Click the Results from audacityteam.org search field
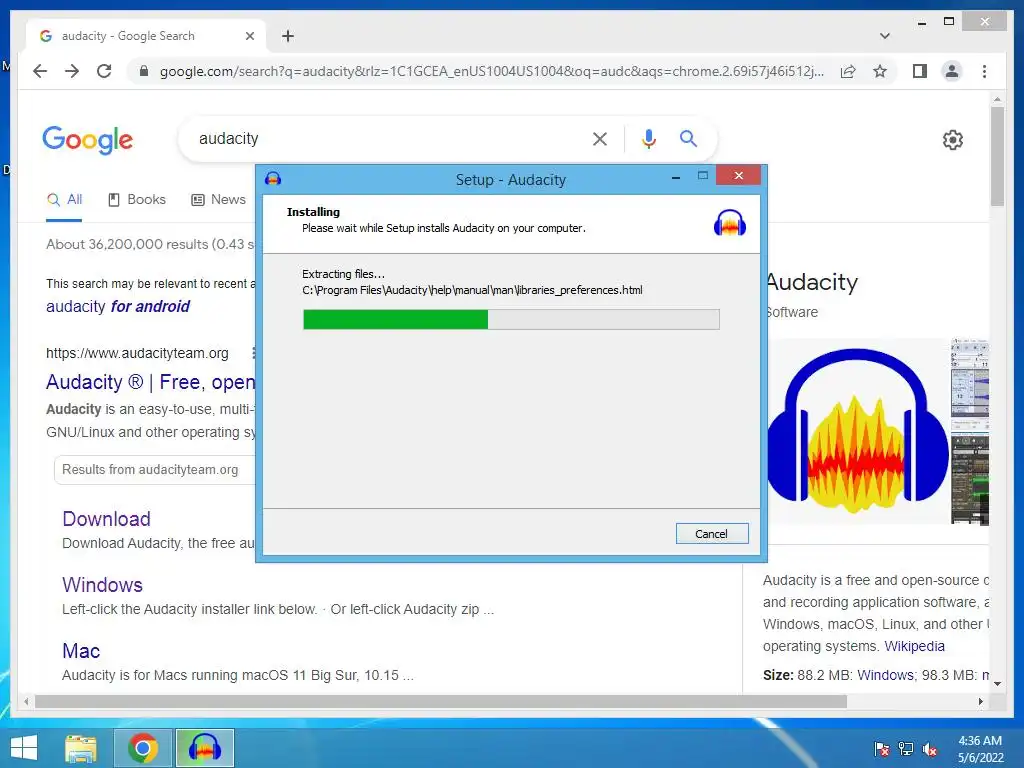The image size is (1024, 768). coord(155,470)
